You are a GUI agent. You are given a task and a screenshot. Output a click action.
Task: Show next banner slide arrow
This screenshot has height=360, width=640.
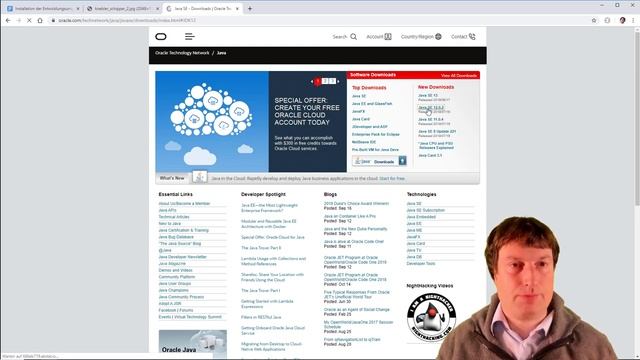pos(338,81)
